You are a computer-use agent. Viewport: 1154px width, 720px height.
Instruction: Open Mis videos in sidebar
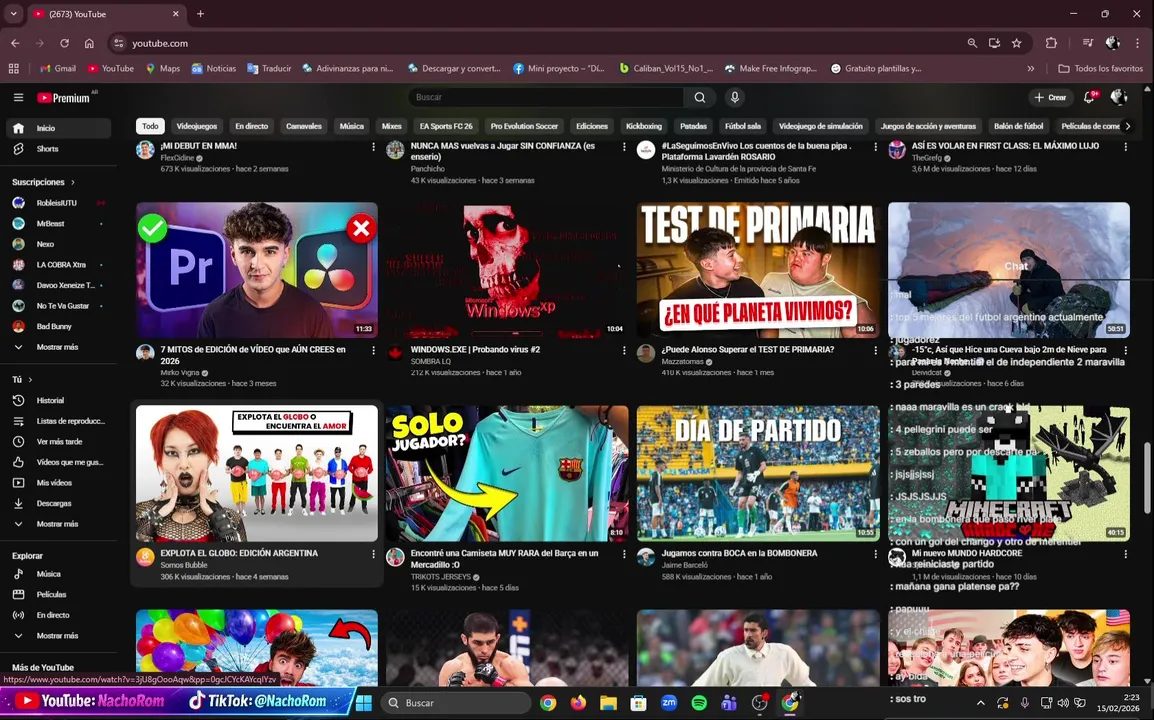click(59, 483)
